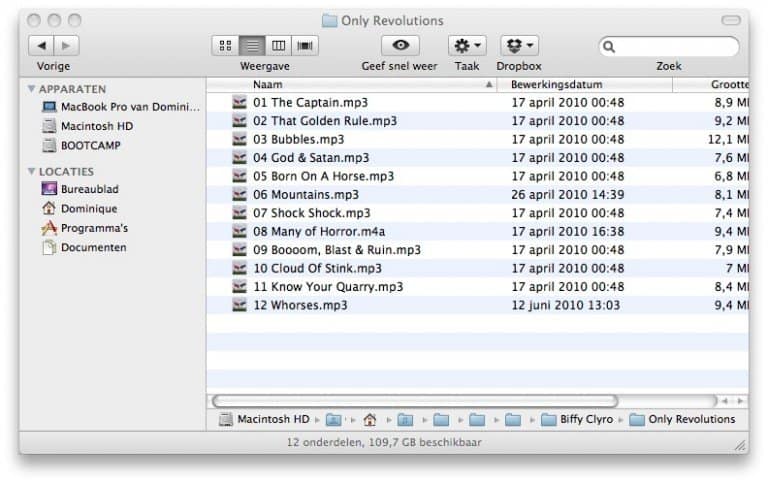
Task: Sort by the Naam column header
Action: point(352,85)
